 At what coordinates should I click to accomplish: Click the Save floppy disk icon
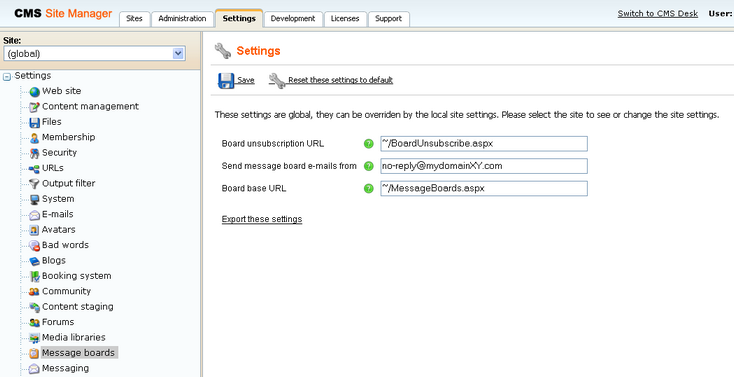(226, 81)
